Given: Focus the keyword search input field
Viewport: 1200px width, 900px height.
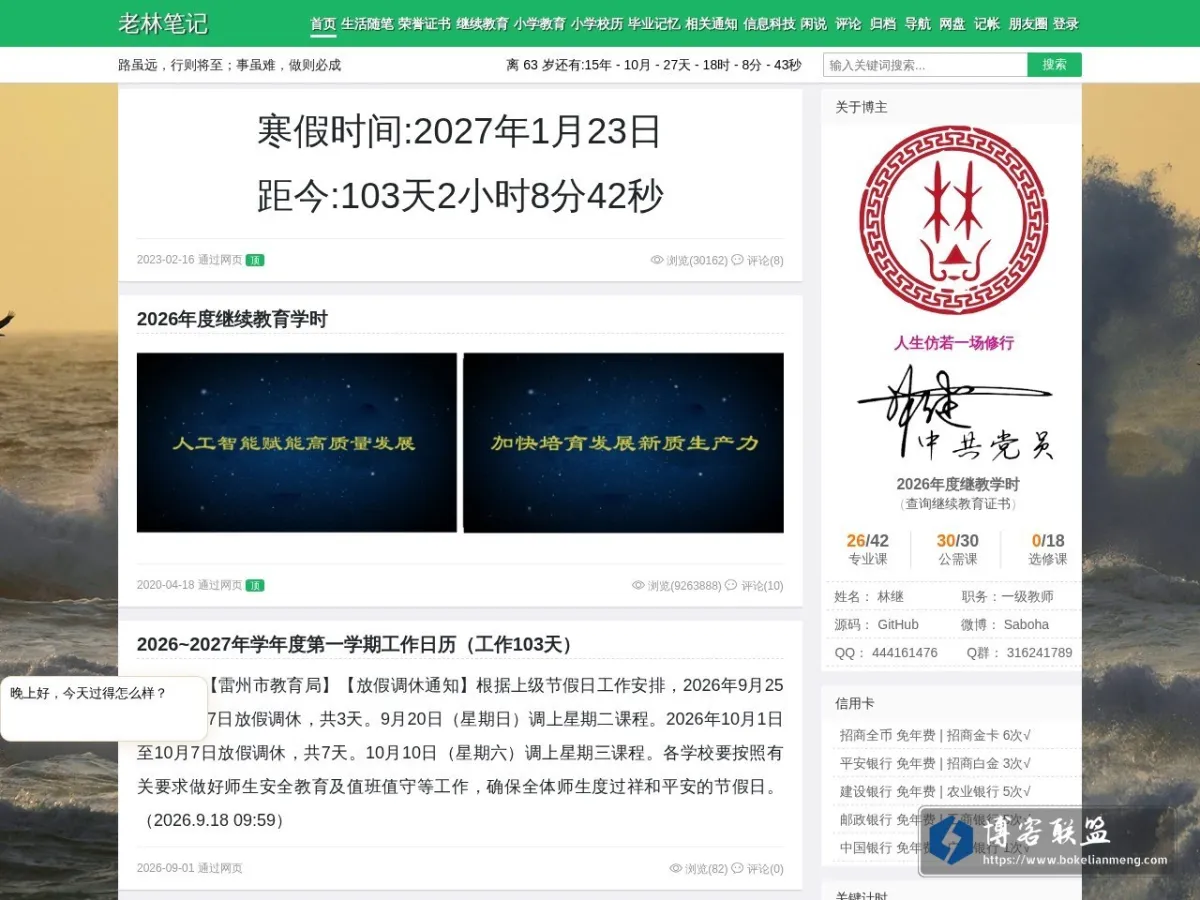Looking at the screenshot, I should tap(925, 65).
